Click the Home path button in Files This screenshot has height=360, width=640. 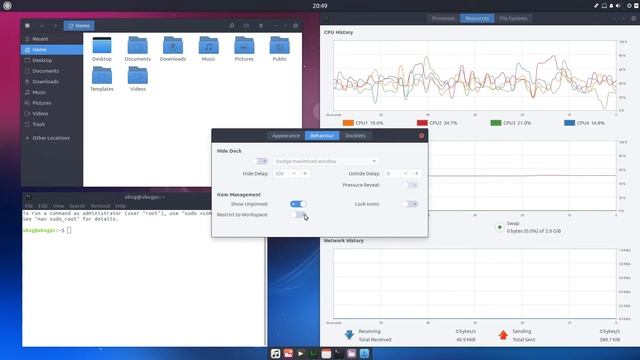79,26
